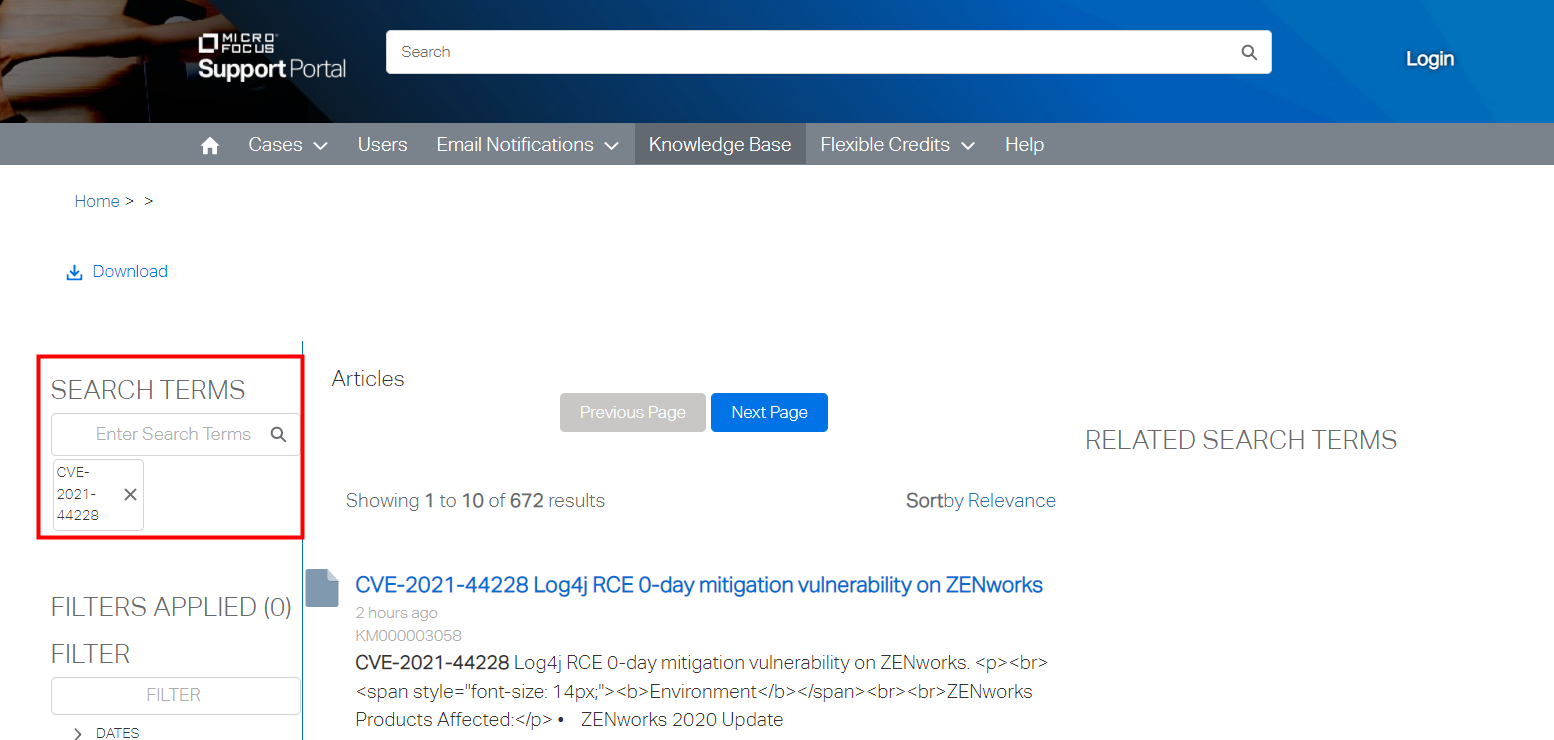Screen dimensions: 1554x740
Task: Click the Next Page button
Action: click(x=769, y=413)
